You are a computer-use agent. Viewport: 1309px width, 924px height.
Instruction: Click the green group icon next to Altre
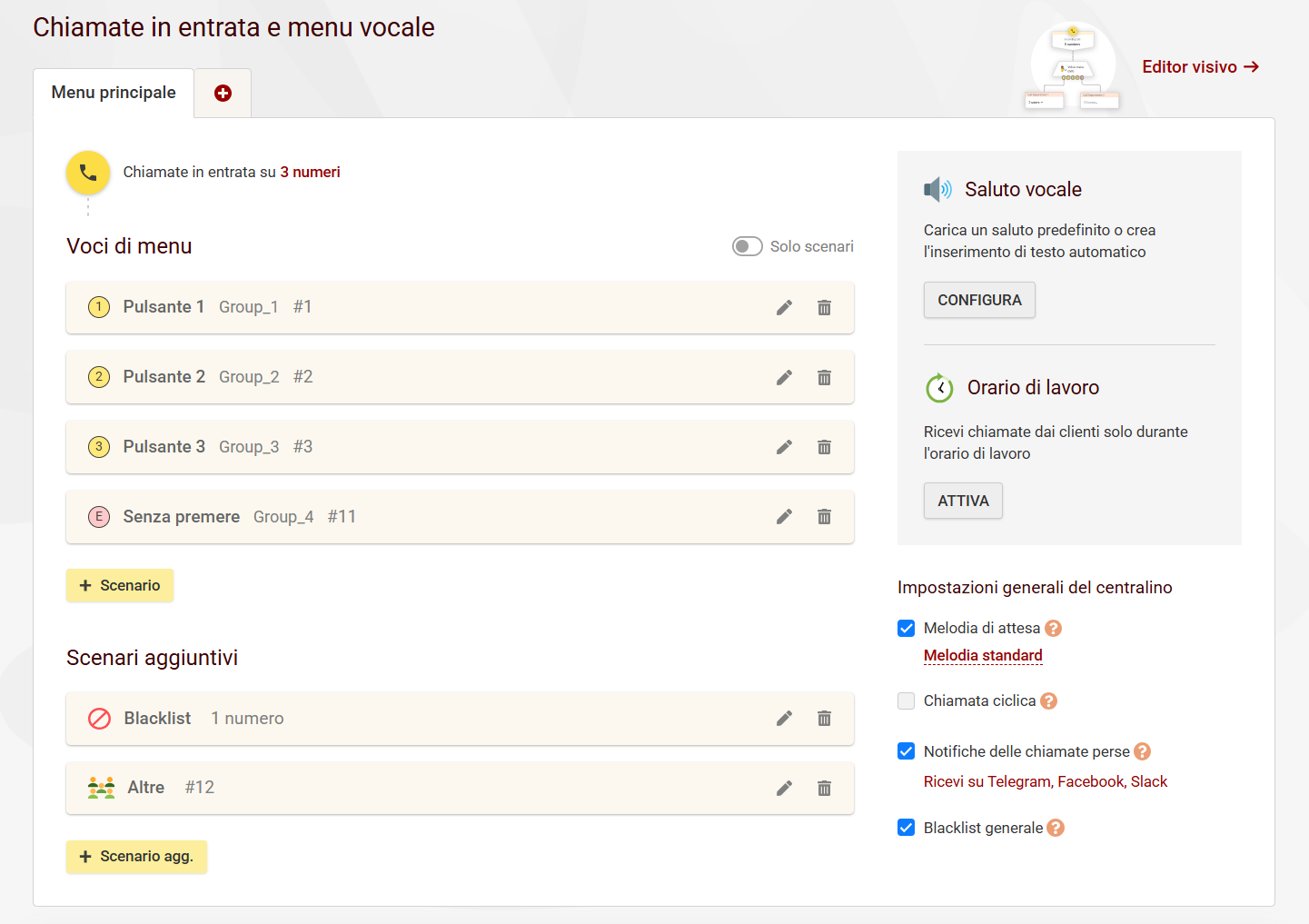[x=100, y=787]
